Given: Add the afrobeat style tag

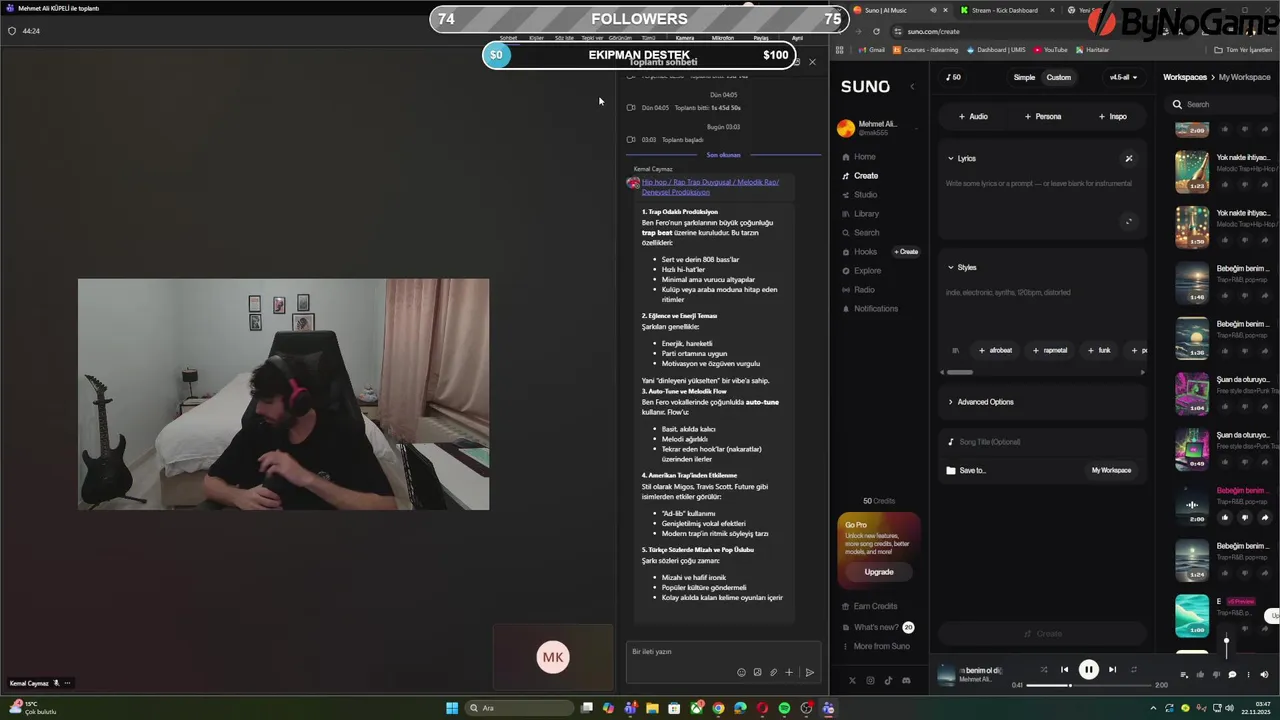Looking at the screenshot, I should pos(995,351).
